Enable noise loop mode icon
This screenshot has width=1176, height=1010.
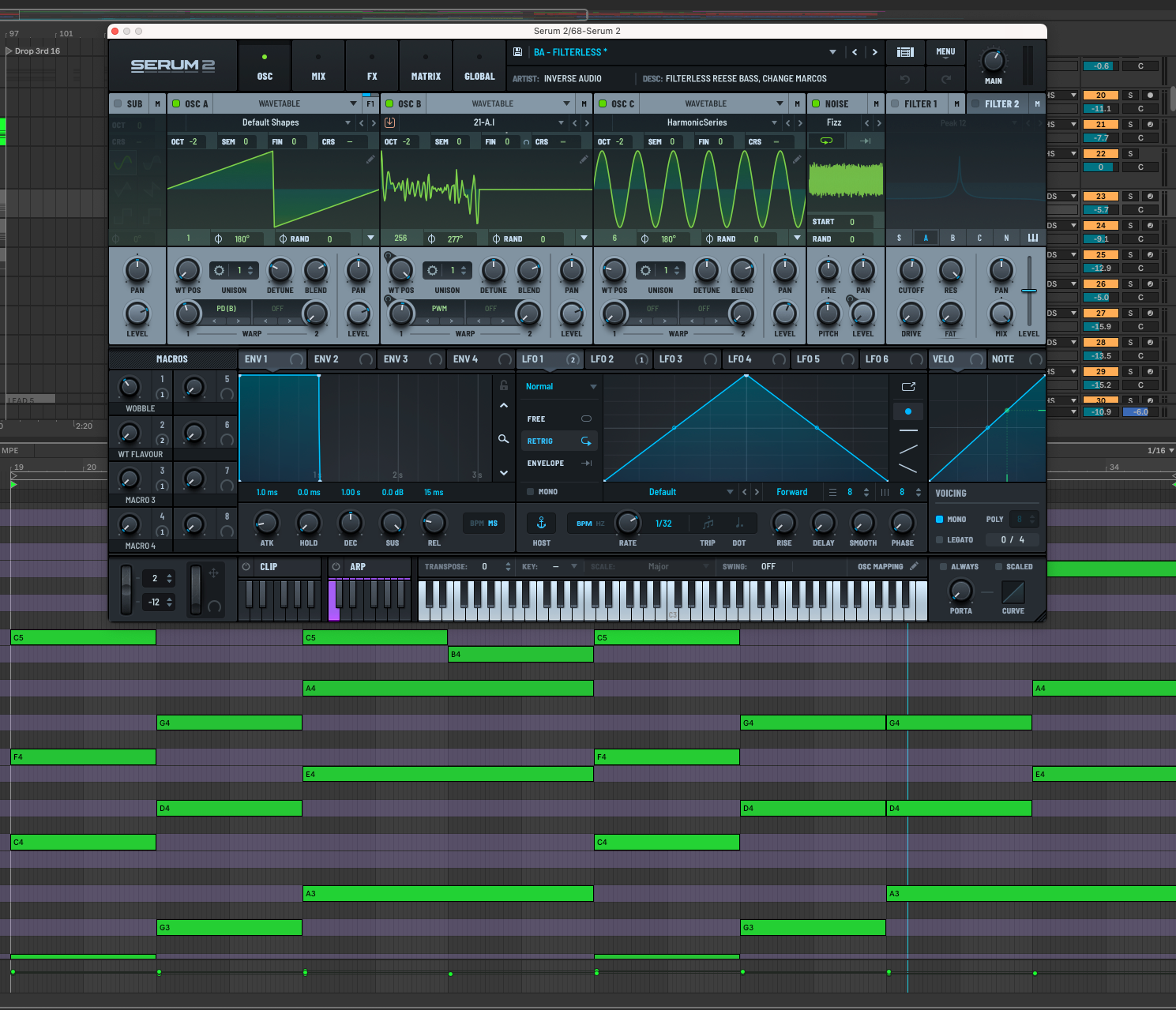click(x=826, y=141)
